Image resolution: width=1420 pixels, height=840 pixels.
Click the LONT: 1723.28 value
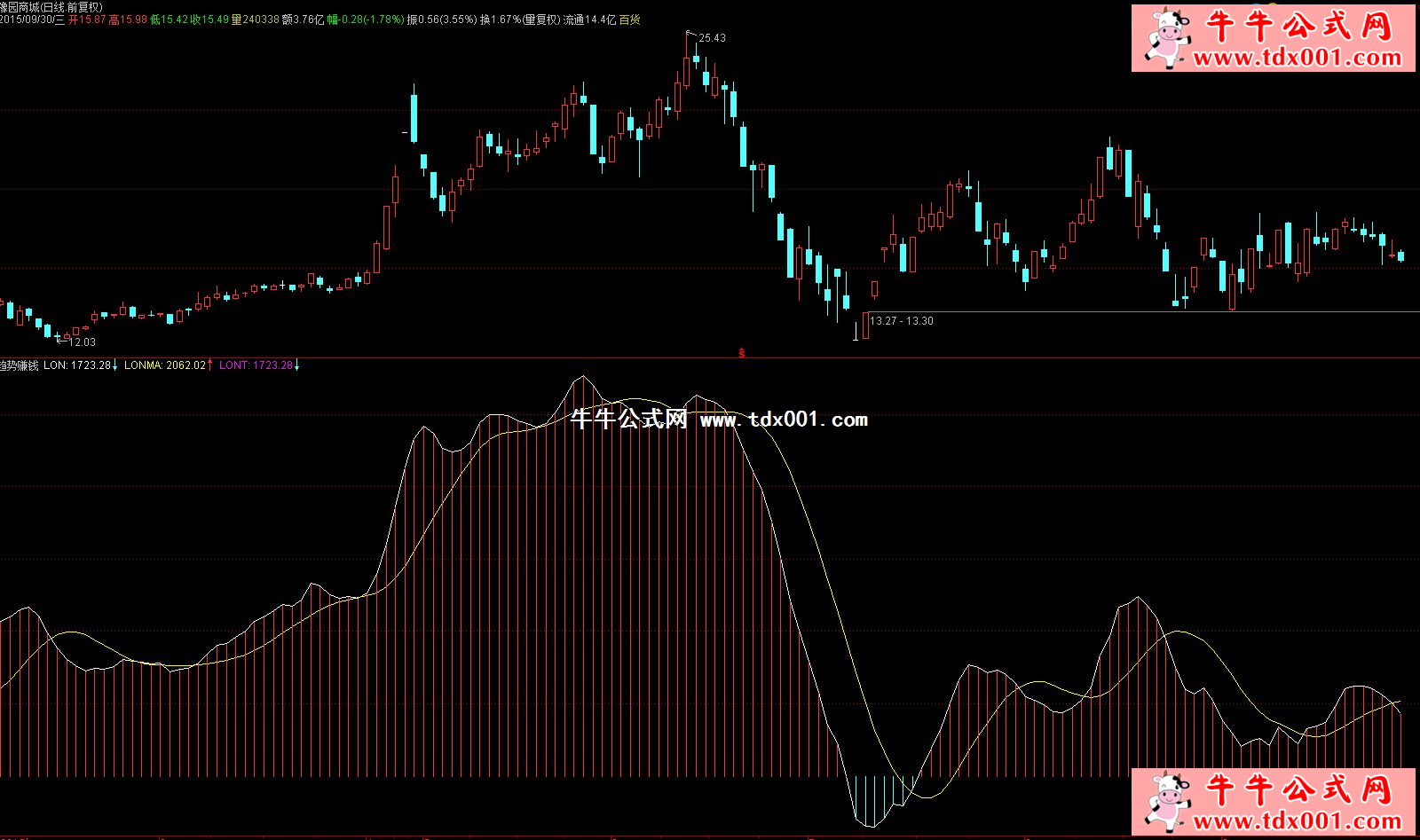(256, 365)
